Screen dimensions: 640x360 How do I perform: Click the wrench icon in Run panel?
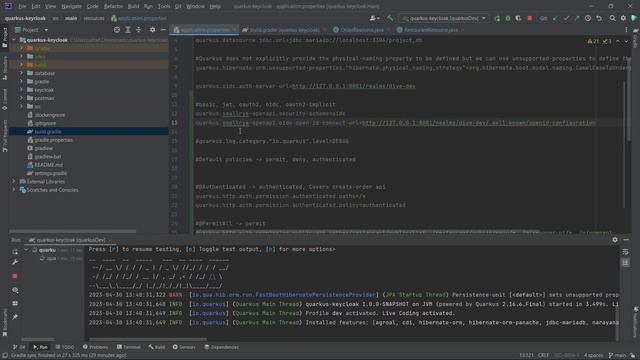tap(15, 262)
